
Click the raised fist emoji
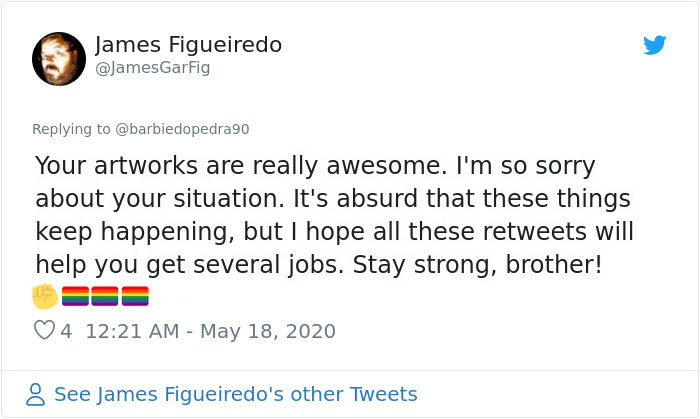coord(45,296)
